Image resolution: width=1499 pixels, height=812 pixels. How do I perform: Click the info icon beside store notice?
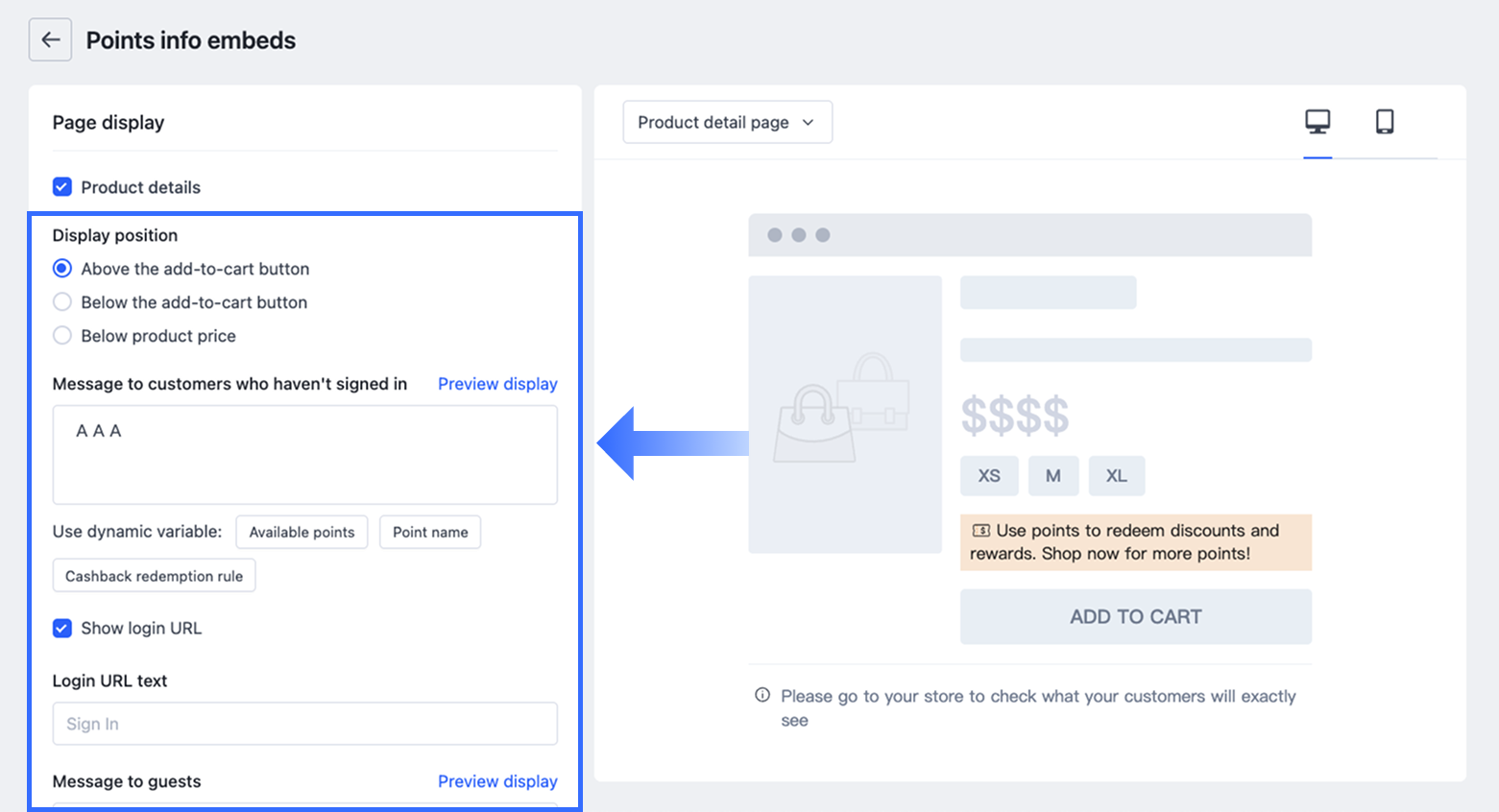point(762,695)
